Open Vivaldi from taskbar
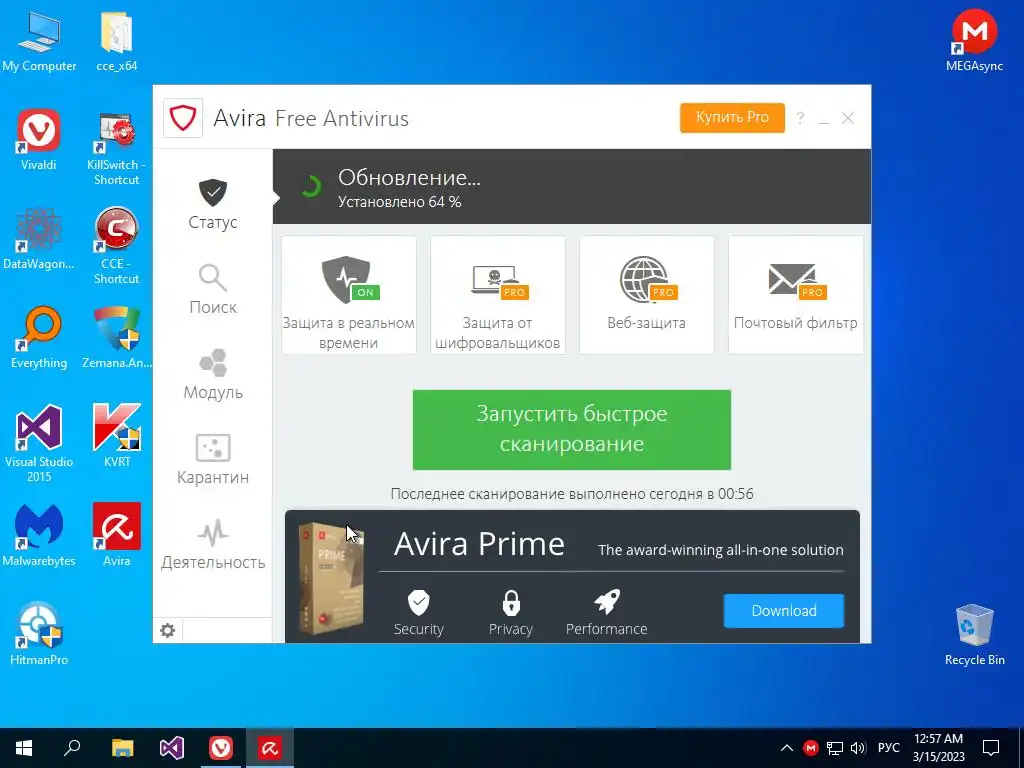This screenshot has height=768, width=1024. (221, 748)
